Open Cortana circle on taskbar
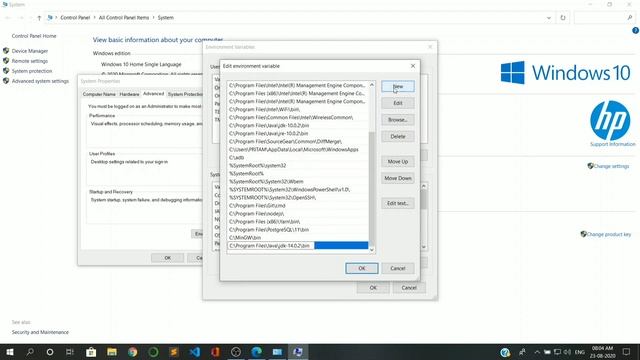The height and width of the screenshot is (360, 640). pos(50,352)
